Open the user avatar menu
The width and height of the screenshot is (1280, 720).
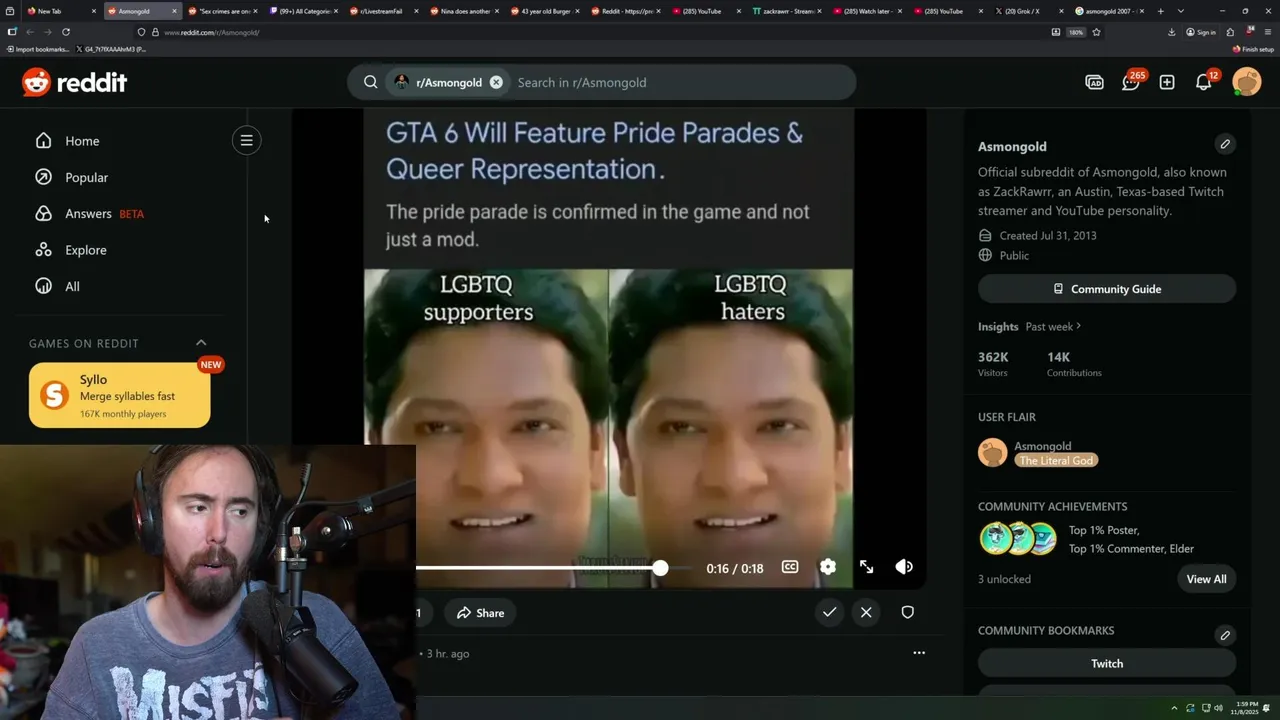pos(1247,82)
